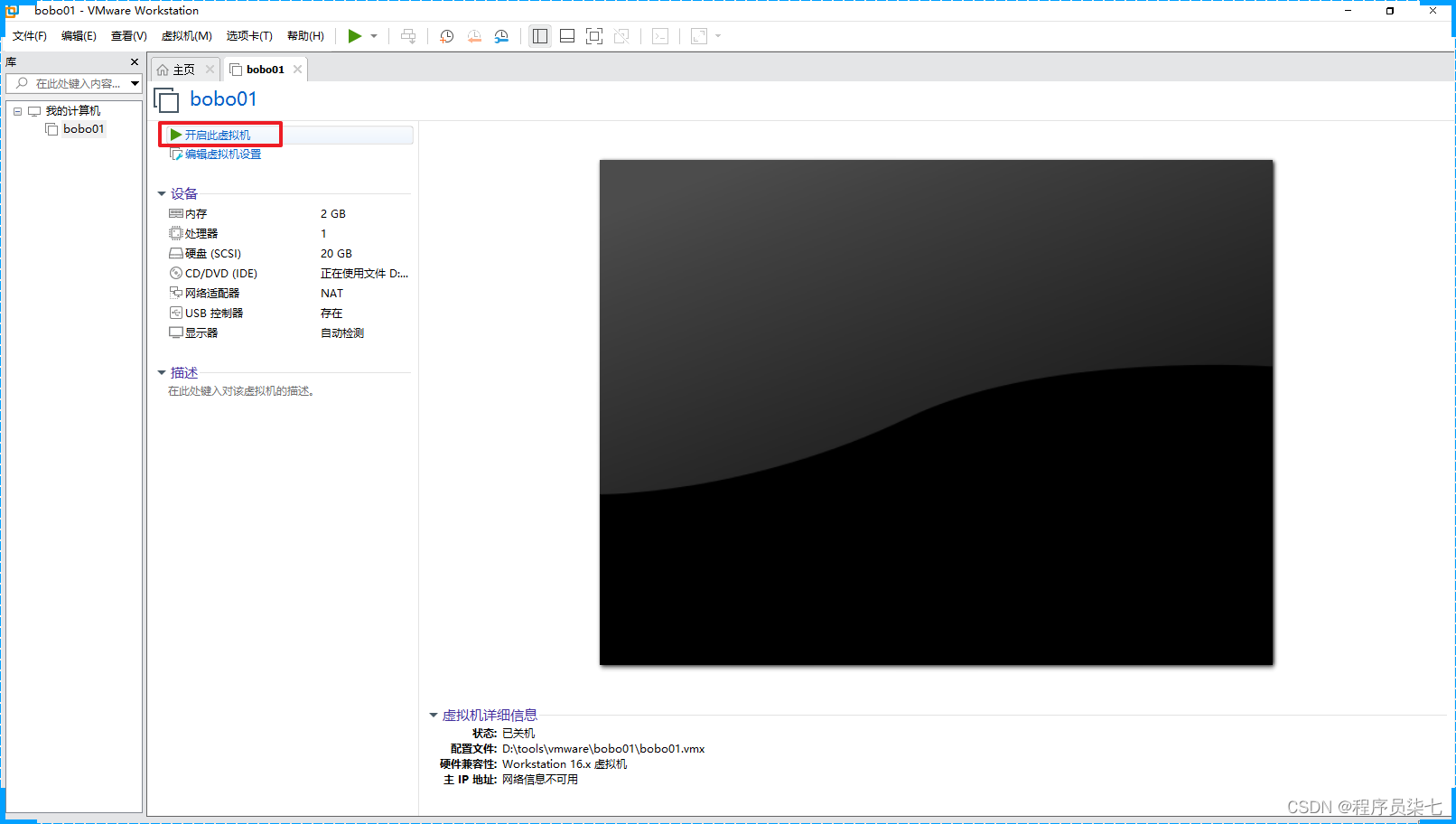The image size is (1456, 824).
Task: Open the manage snapshots wrench icon
Action: point(502,36)
